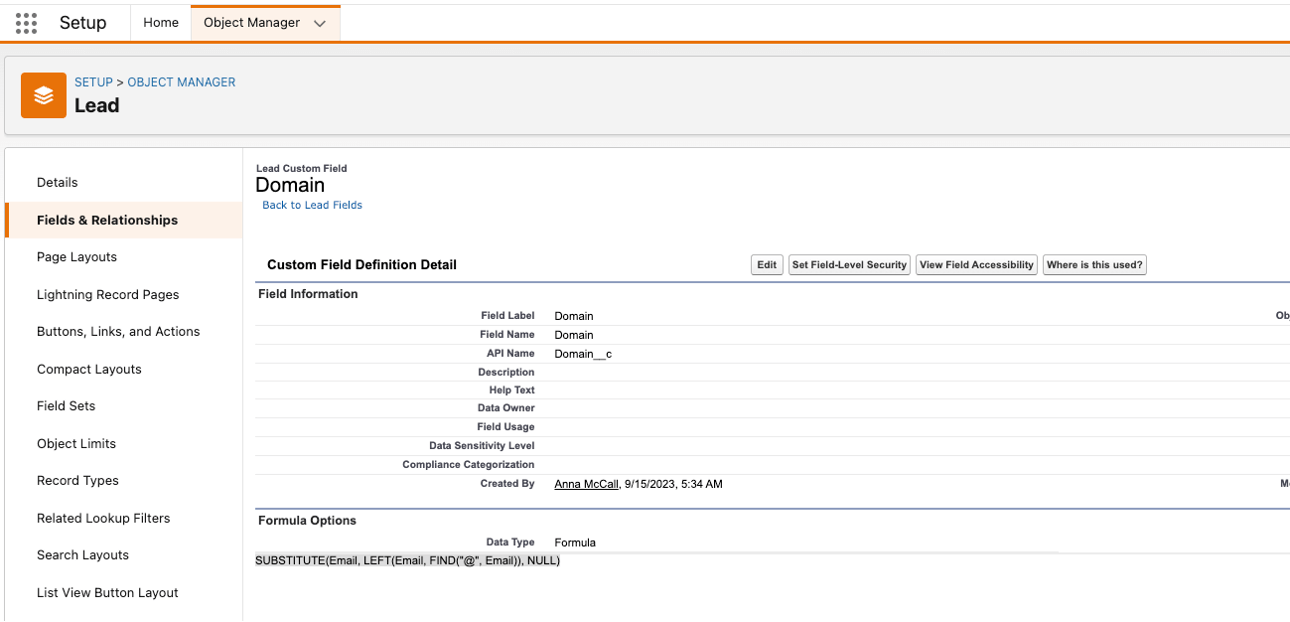Click the Edit button
The image size is (1290, 622).
click(767, 265)
